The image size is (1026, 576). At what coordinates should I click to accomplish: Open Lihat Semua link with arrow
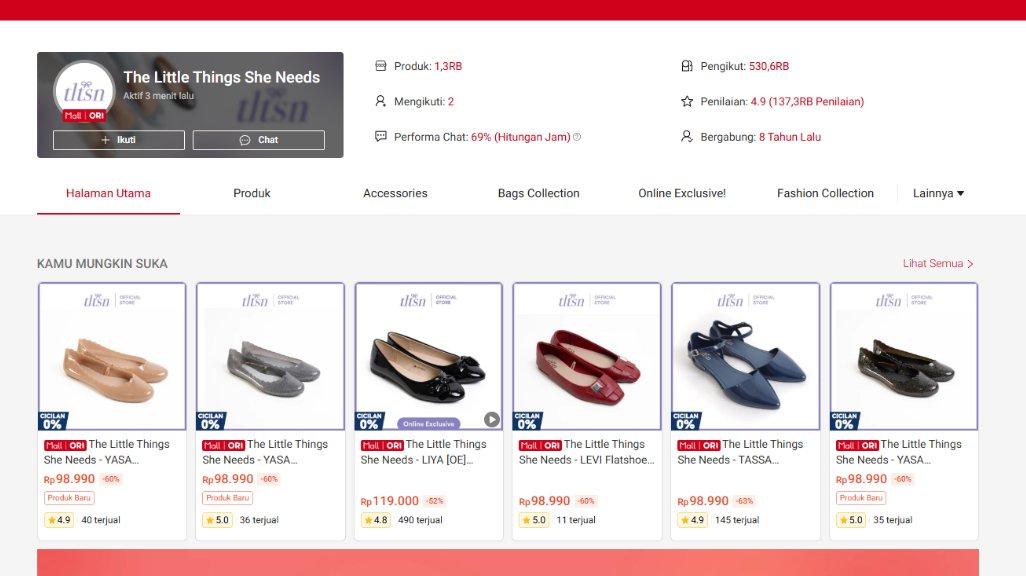point(938,263)
